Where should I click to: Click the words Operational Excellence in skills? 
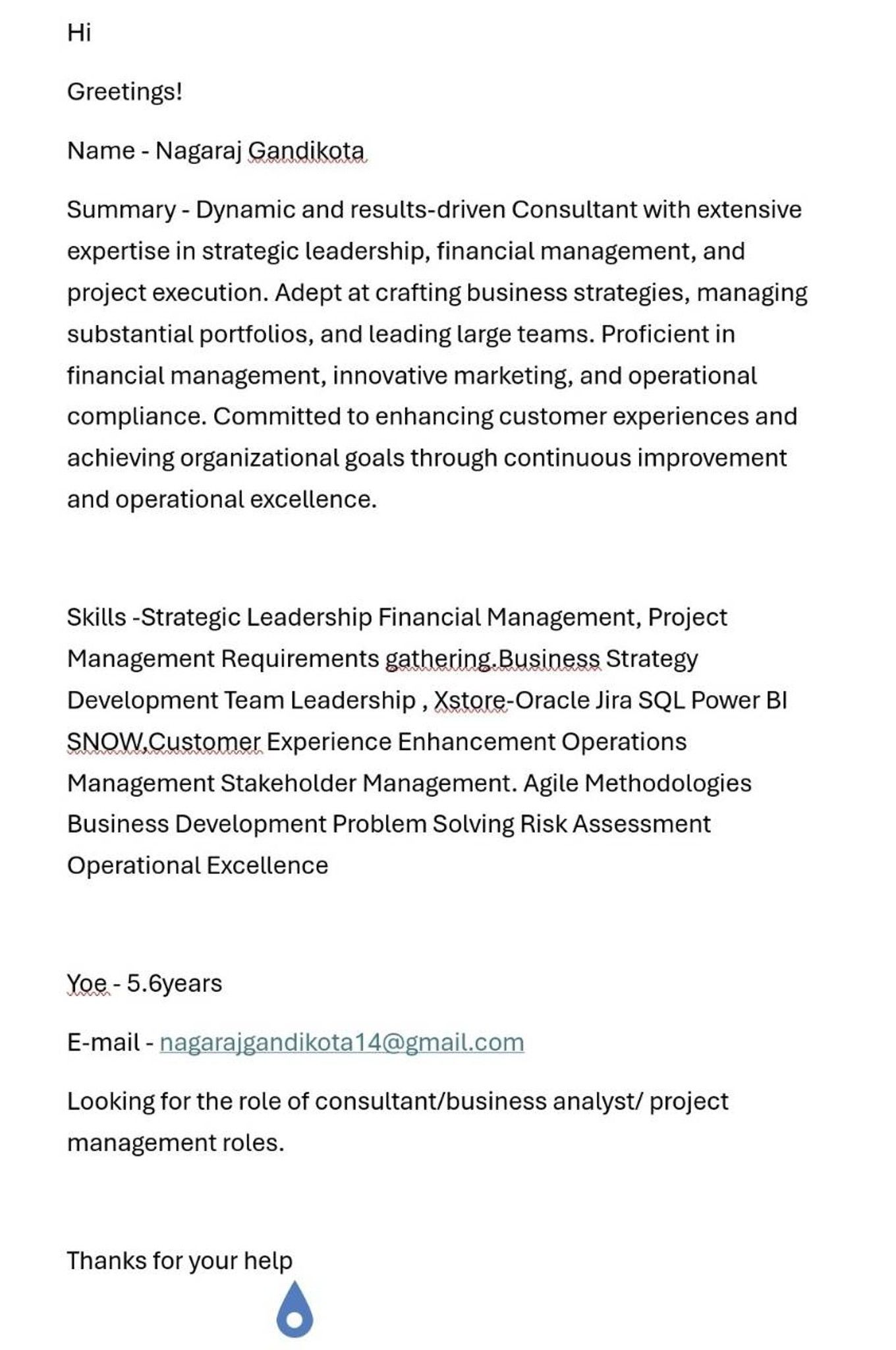[x=198, y=866]
